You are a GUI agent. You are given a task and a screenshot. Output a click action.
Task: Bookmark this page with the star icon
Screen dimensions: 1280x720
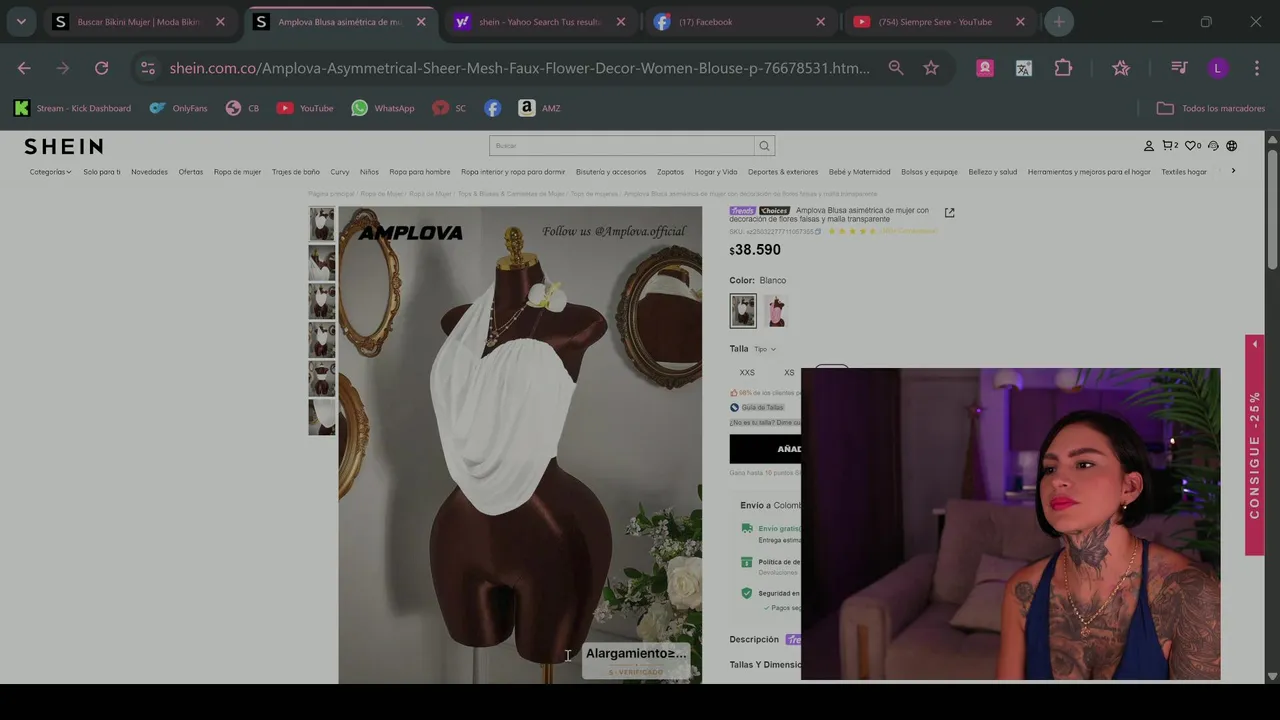pos(931,68)
